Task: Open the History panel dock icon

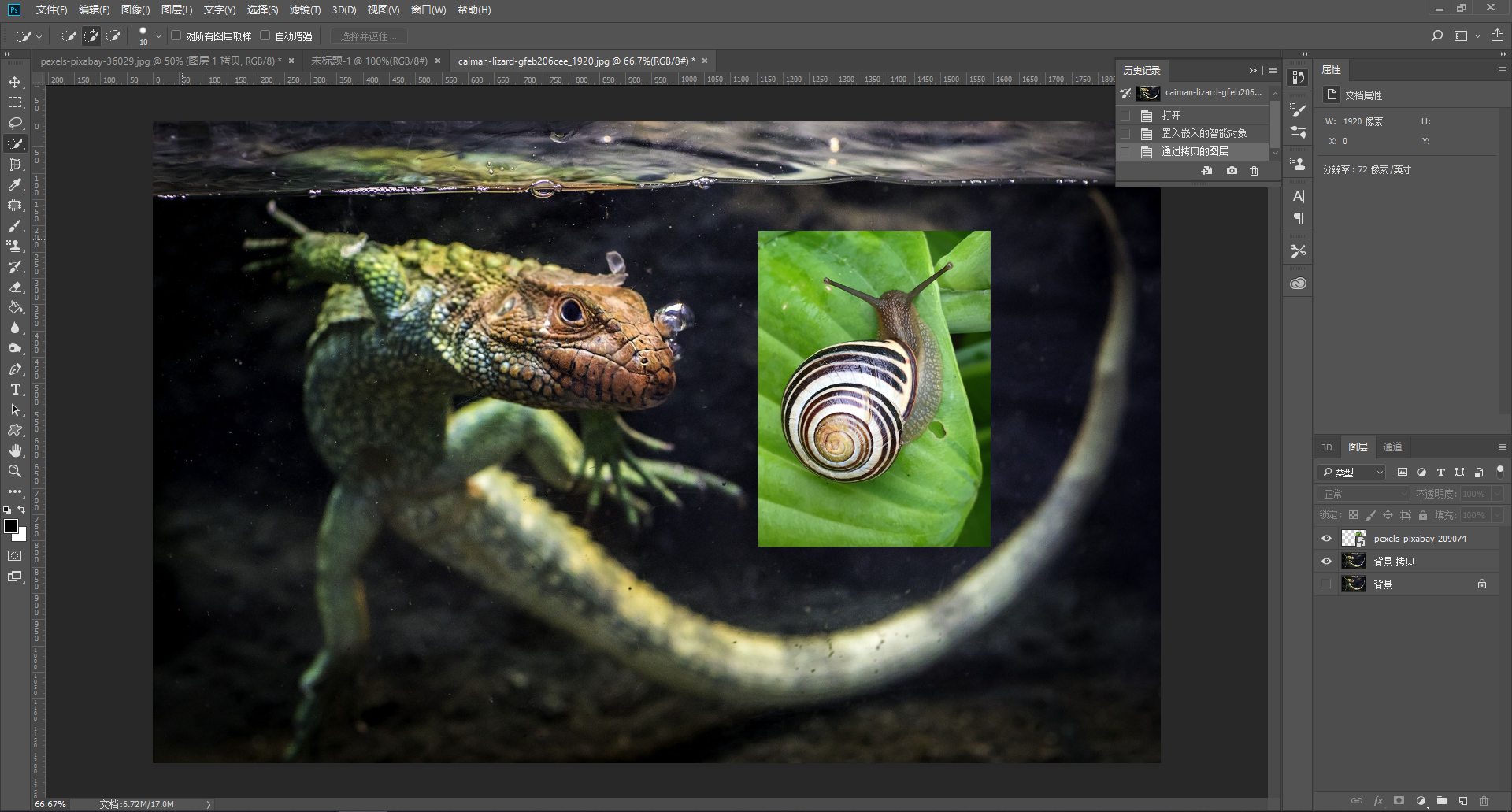Action: click(1299, 77)
